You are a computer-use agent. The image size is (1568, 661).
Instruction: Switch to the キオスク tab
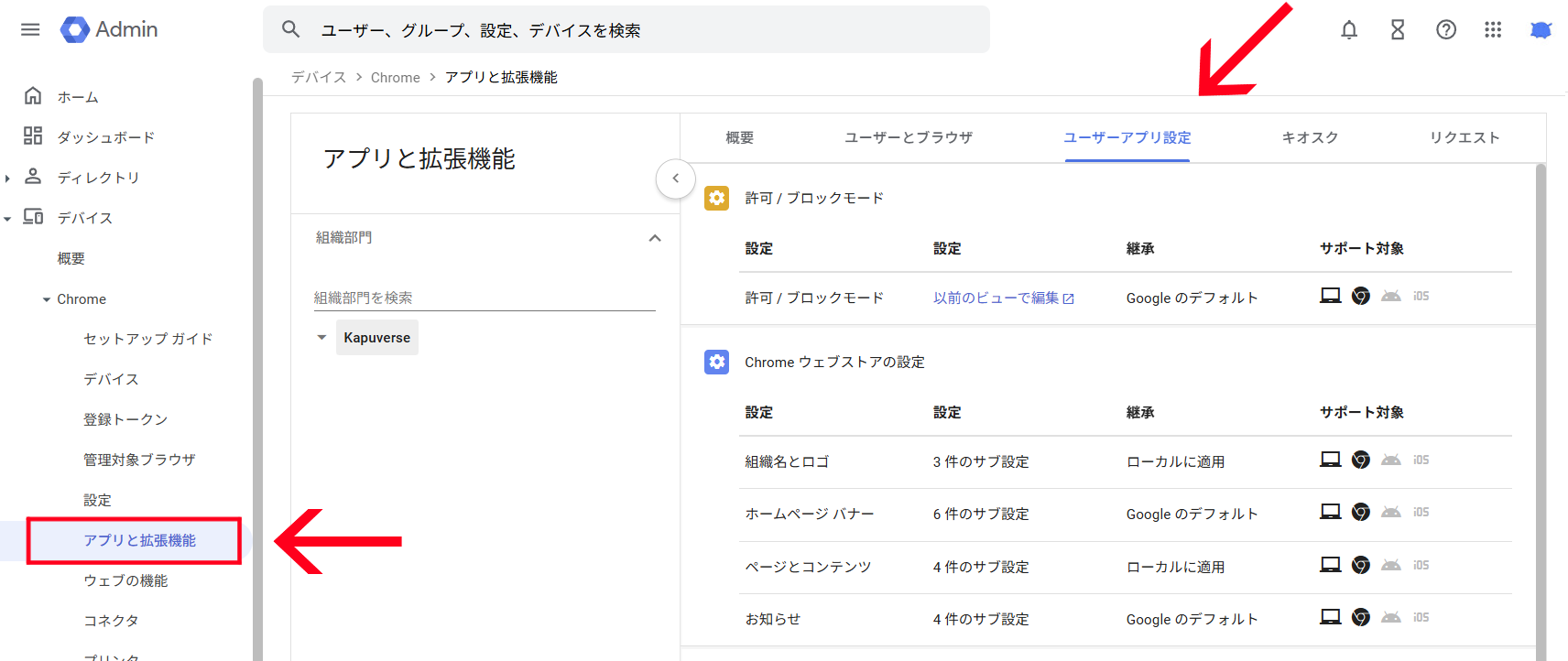pos(1310,137)
